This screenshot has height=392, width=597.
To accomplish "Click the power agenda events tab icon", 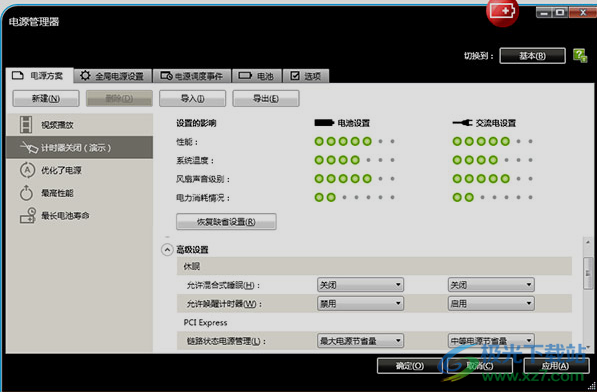I will click(x=166, y=76).
